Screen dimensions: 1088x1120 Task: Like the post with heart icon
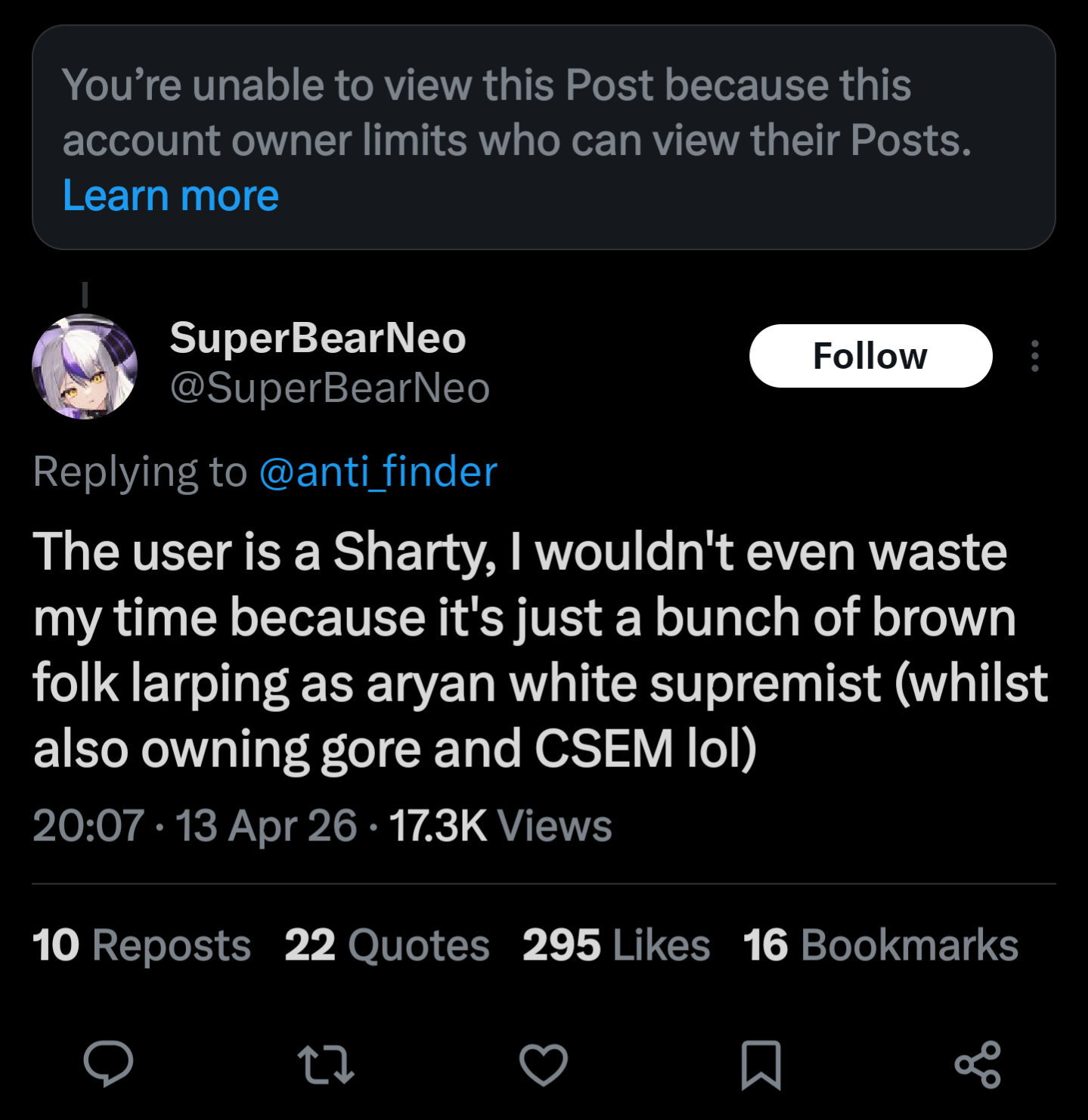(543, 1064)
